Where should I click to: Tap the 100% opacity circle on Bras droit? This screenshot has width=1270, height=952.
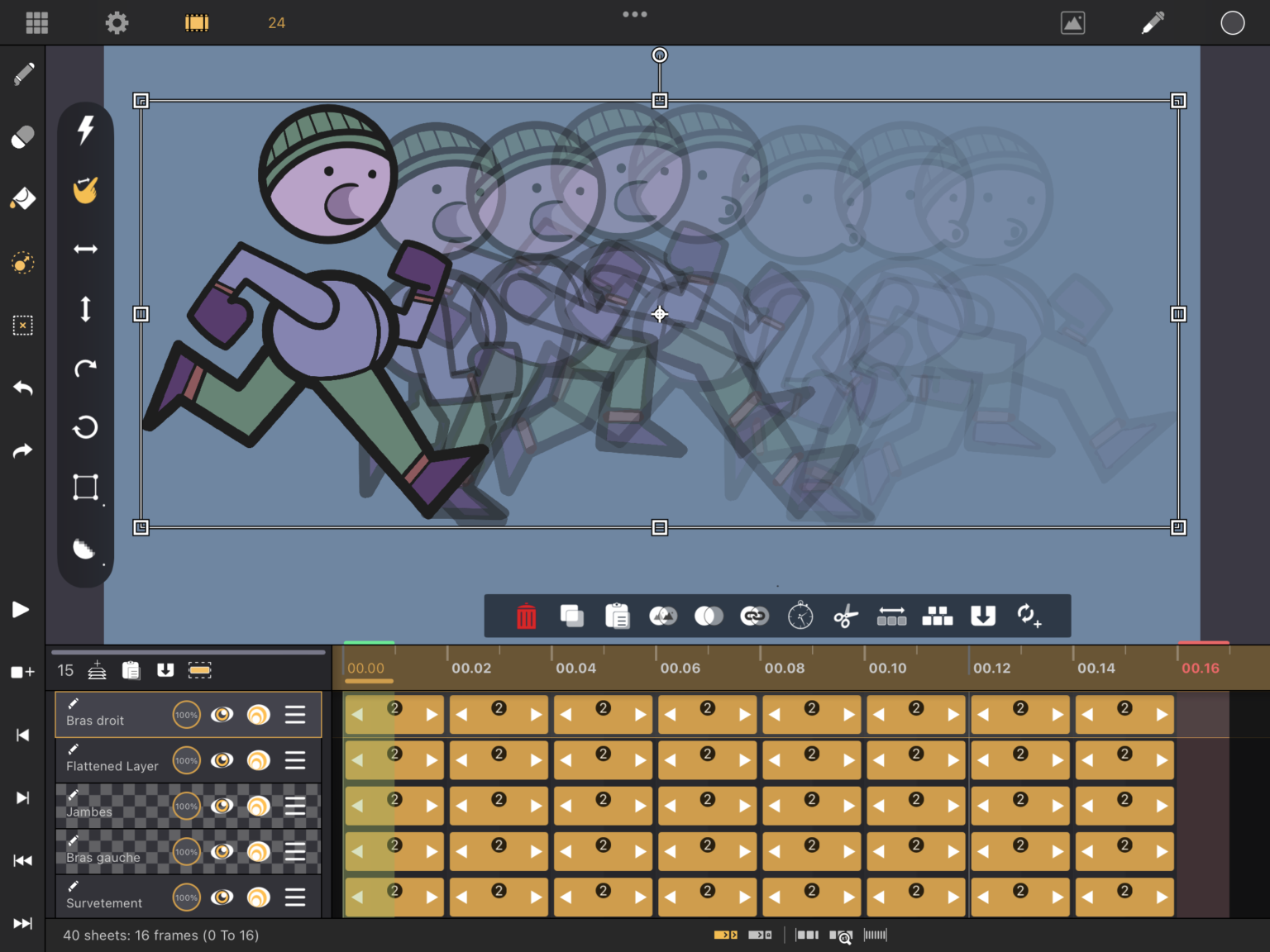[186, 714]
